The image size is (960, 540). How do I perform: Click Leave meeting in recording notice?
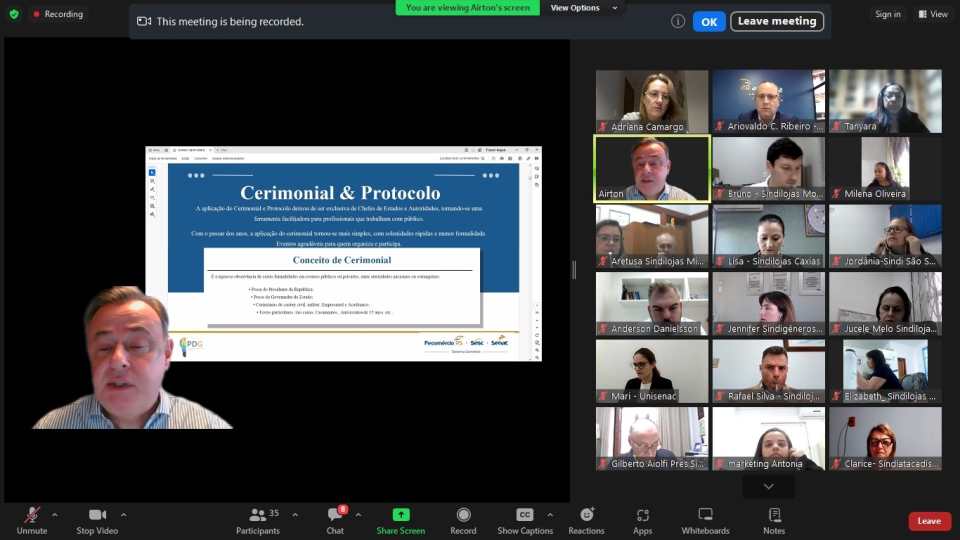tap(777, 21)
